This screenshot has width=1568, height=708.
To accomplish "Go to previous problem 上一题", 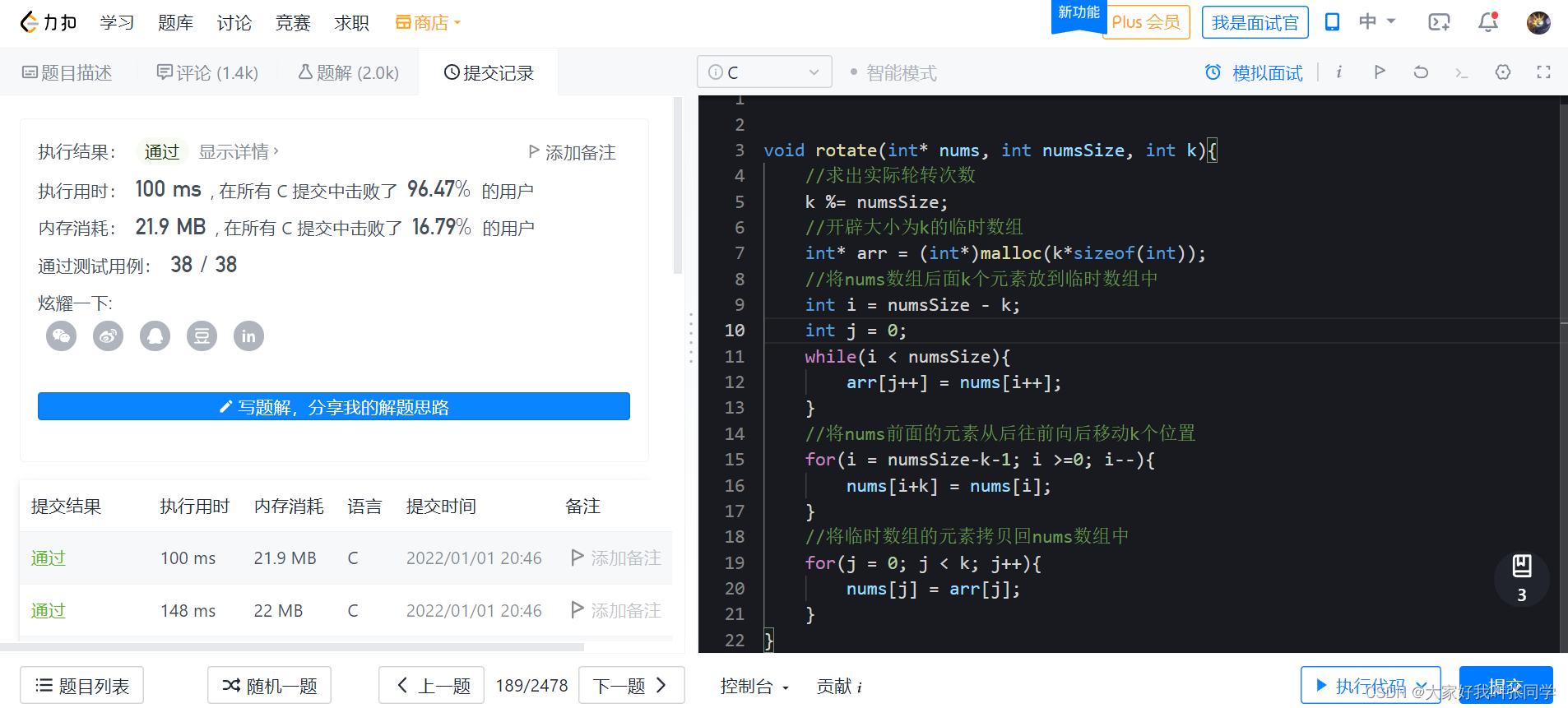I will [431, 685].
